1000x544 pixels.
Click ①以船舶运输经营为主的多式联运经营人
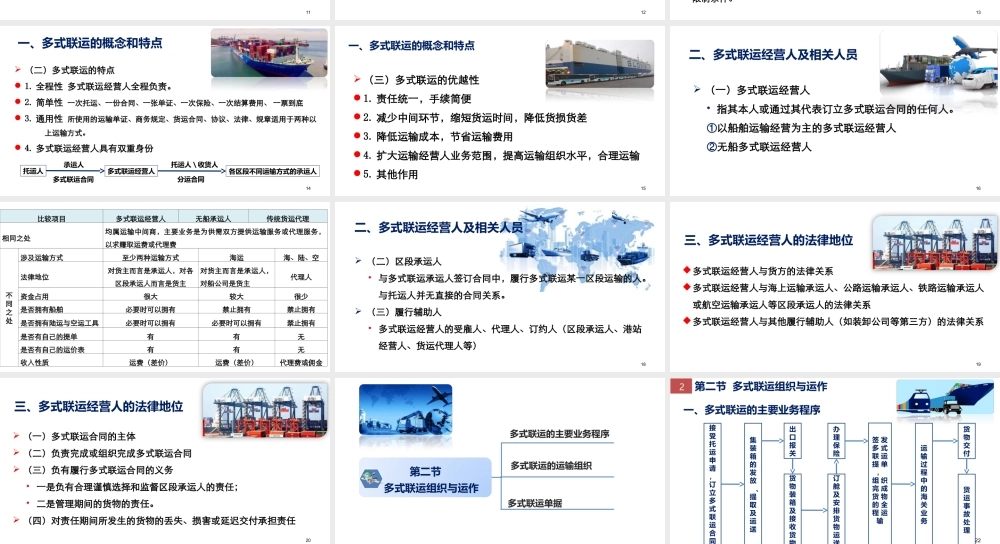point(801,128)
